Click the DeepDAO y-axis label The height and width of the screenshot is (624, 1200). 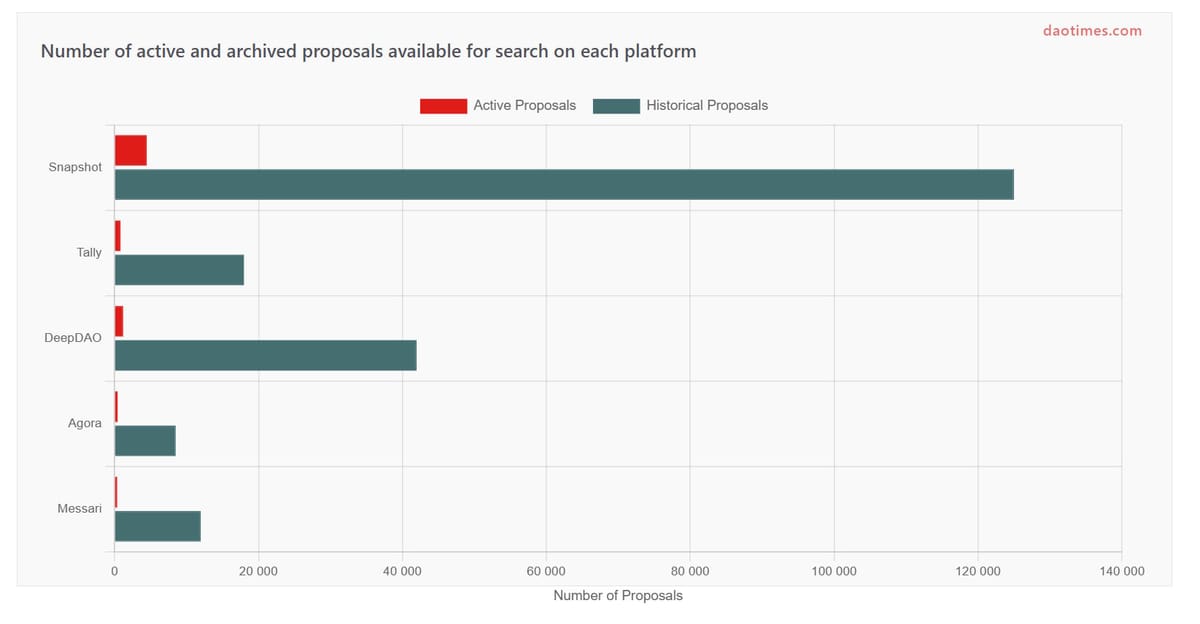coord(73,338)
